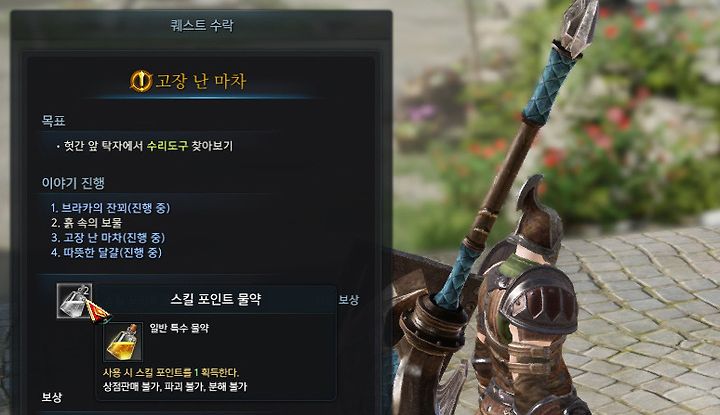Click the 목표 section heading
Image resolution: width=720 pixels, height=415 pixels.
(x=53, y=121)
